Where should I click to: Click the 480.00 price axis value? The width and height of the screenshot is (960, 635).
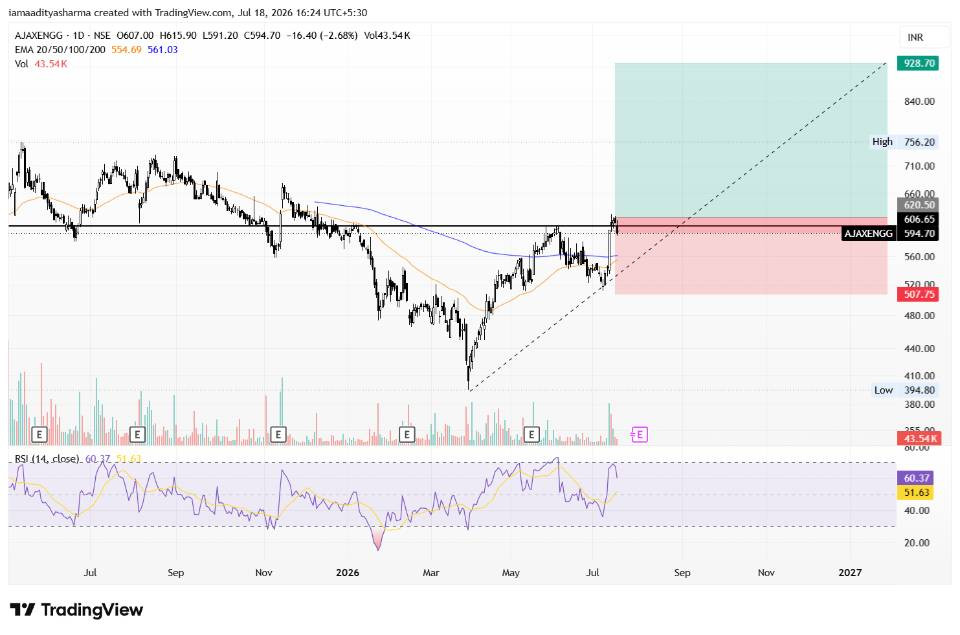[x=920, y=315]
